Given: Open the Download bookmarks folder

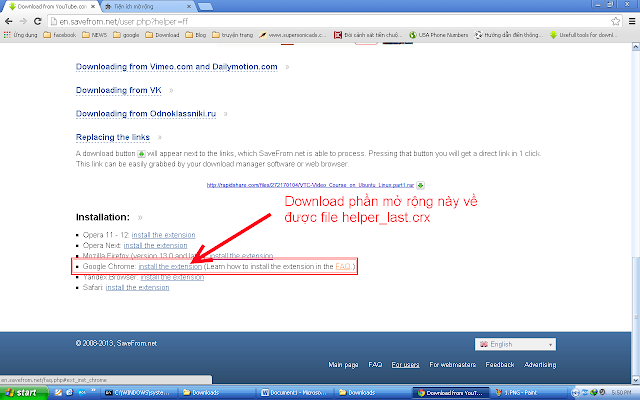Looking at the screenshot, I should point(162,35).
